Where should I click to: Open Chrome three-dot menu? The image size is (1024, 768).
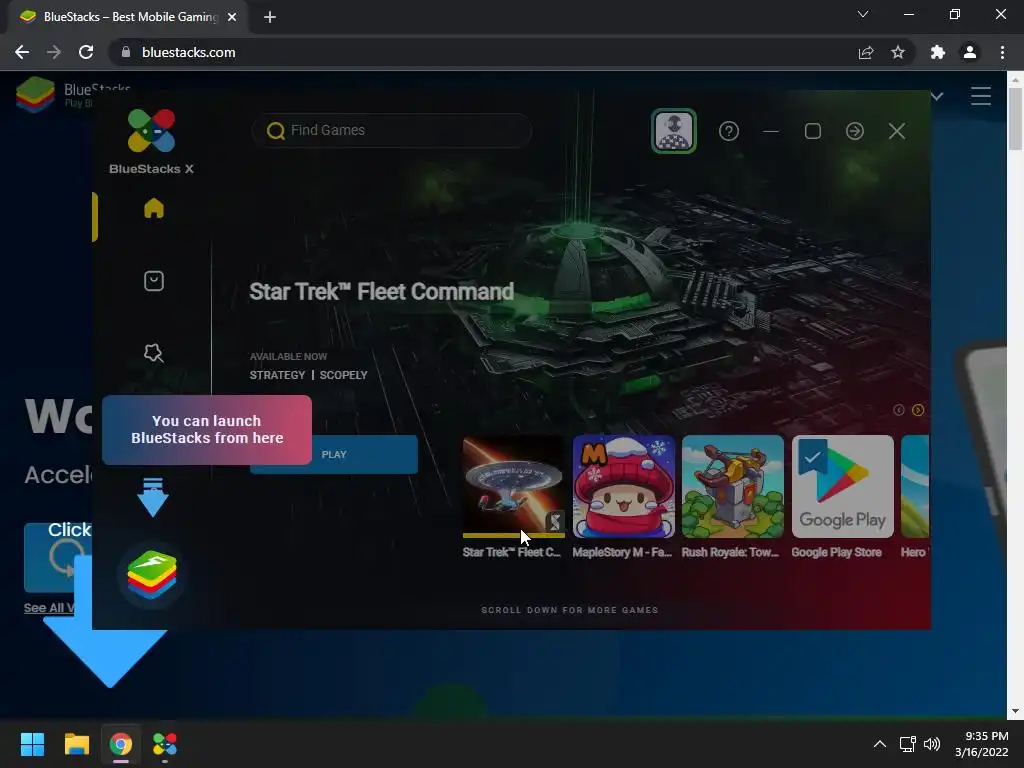[1002, 52]
